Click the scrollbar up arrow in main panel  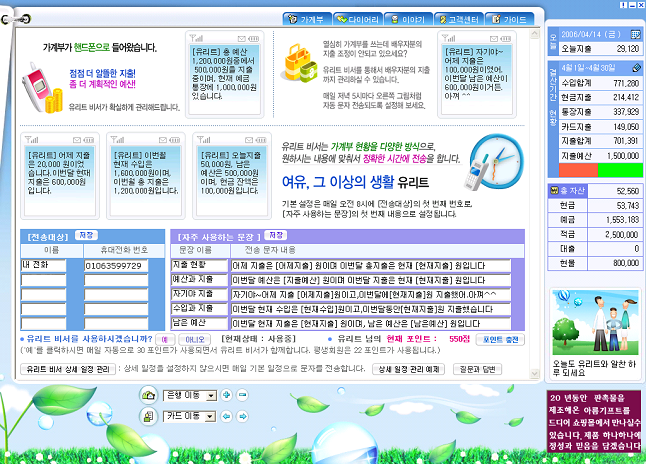535,34
